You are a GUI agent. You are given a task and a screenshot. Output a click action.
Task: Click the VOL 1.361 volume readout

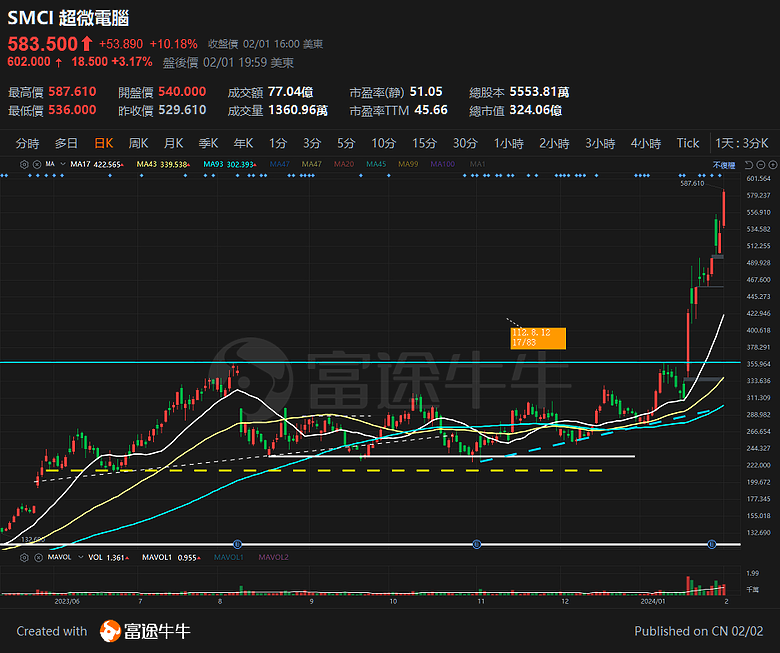(x=109, y=558)
